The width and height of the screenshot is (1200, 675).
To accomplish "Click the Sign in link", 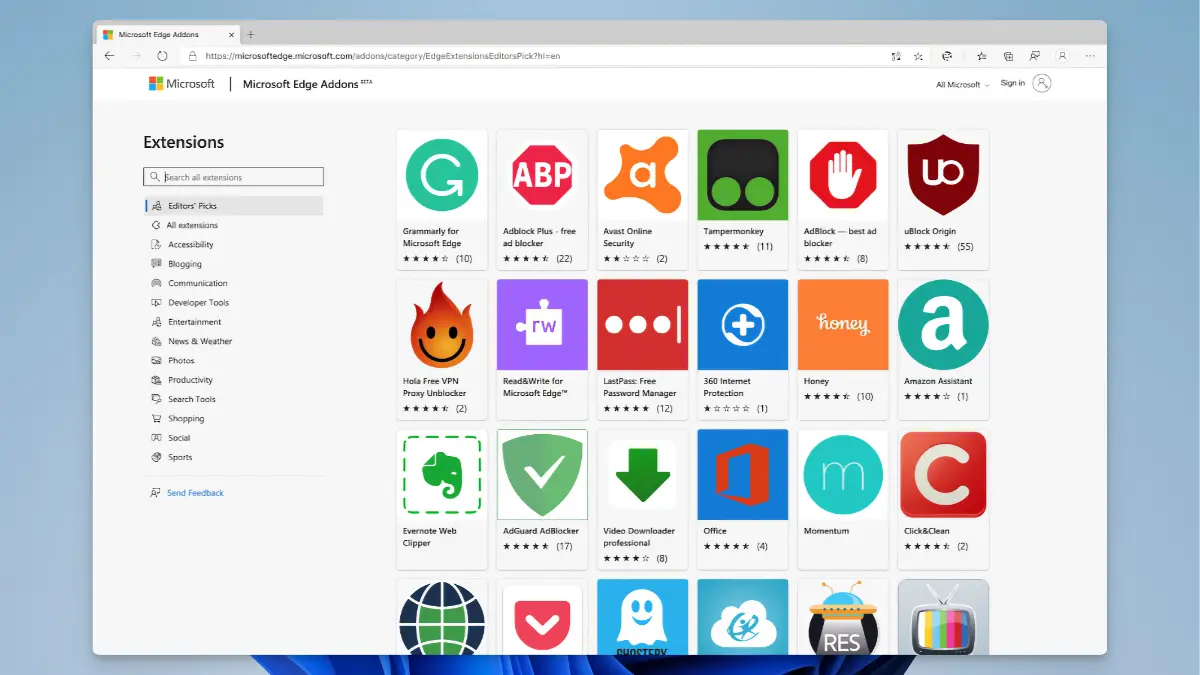I will click(1013, 83).
